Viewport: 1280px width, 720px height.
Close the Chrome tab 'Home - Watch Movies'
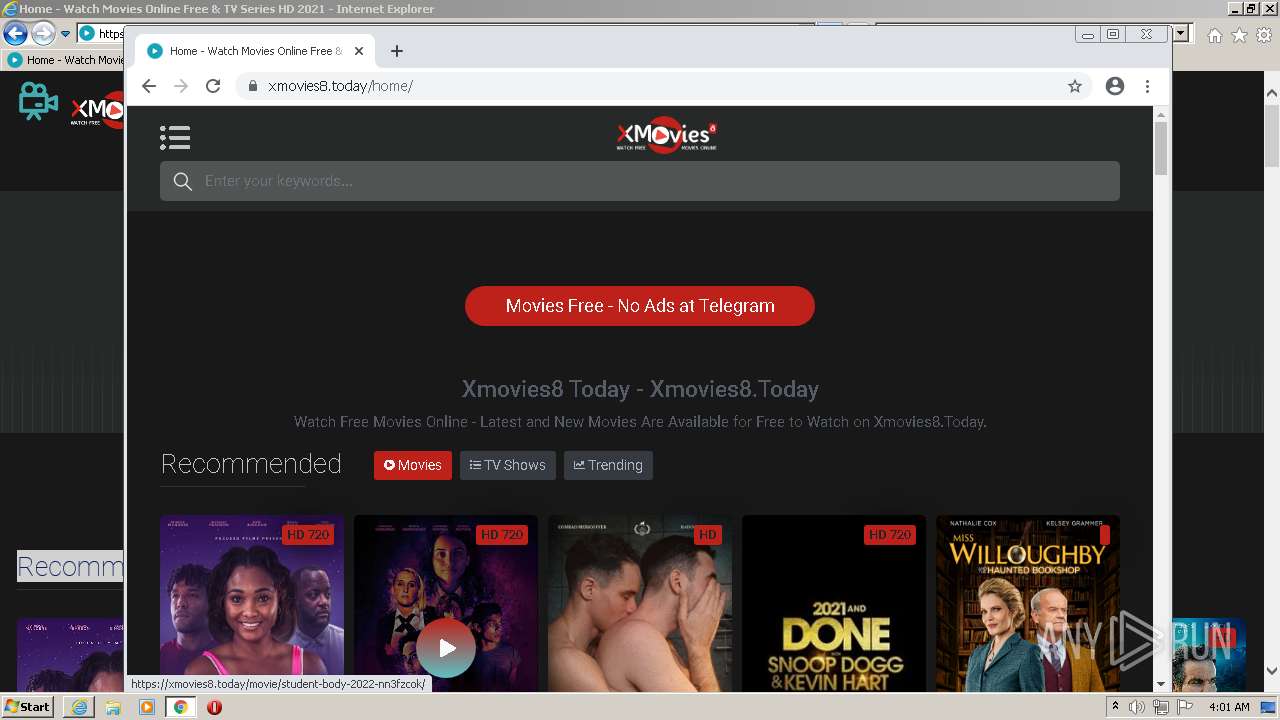coord(359,51)
